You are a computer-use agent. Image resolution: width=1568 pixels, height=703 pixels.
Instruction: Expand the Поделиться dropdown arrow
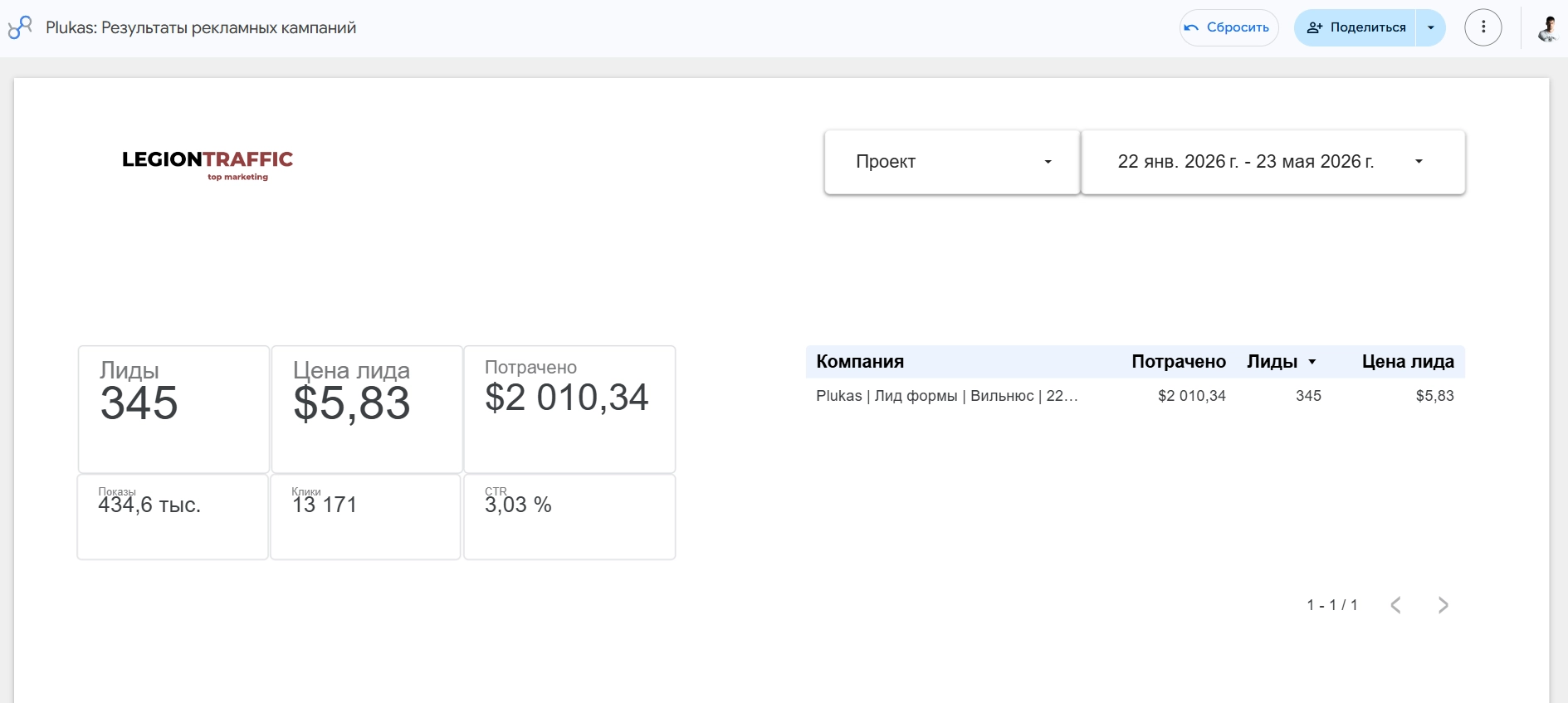coord(1430,27)
